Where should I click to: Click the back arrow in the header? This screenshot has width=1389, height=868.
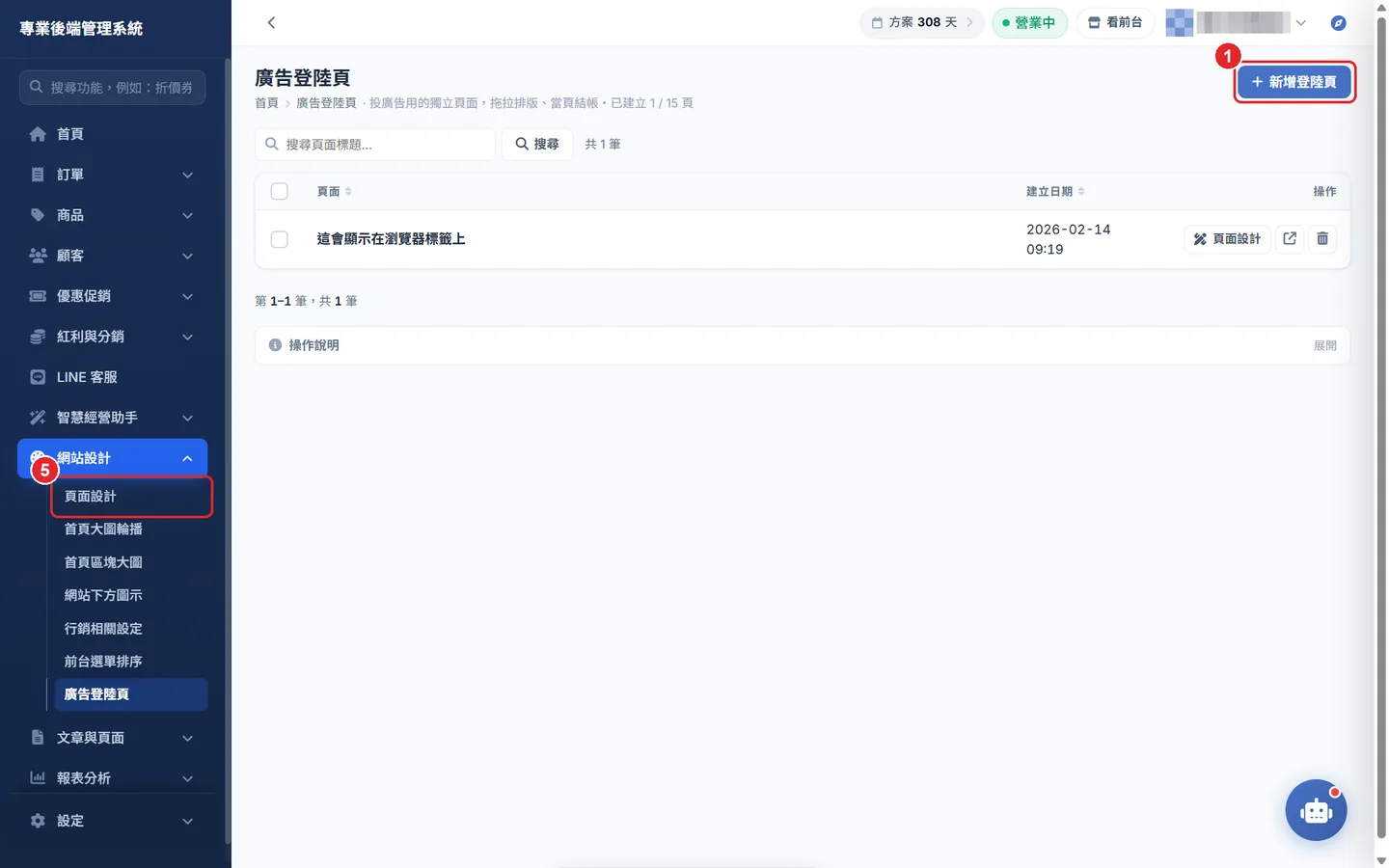(271, 22)
